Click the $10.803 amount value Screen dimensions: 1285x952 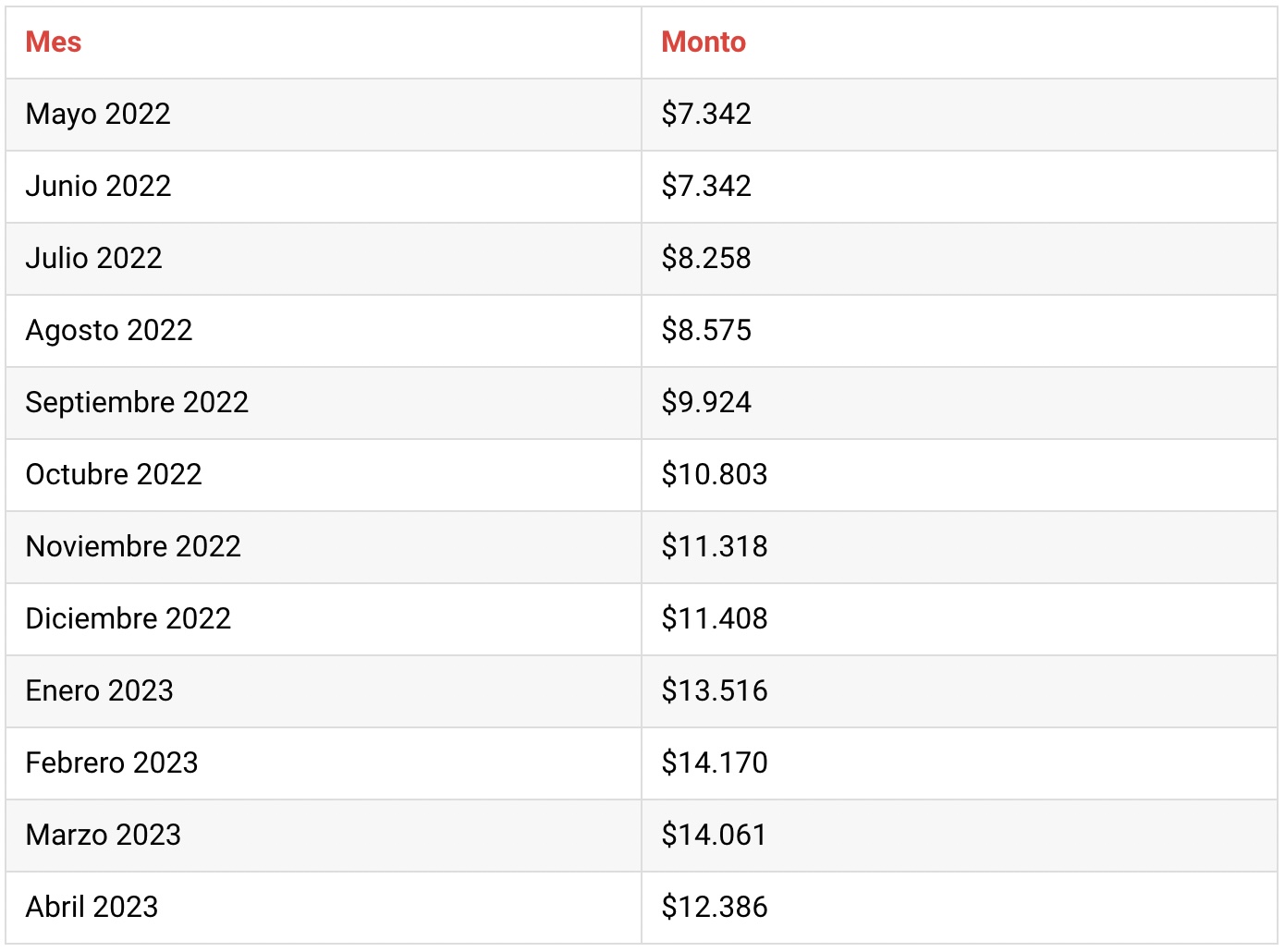715,474
